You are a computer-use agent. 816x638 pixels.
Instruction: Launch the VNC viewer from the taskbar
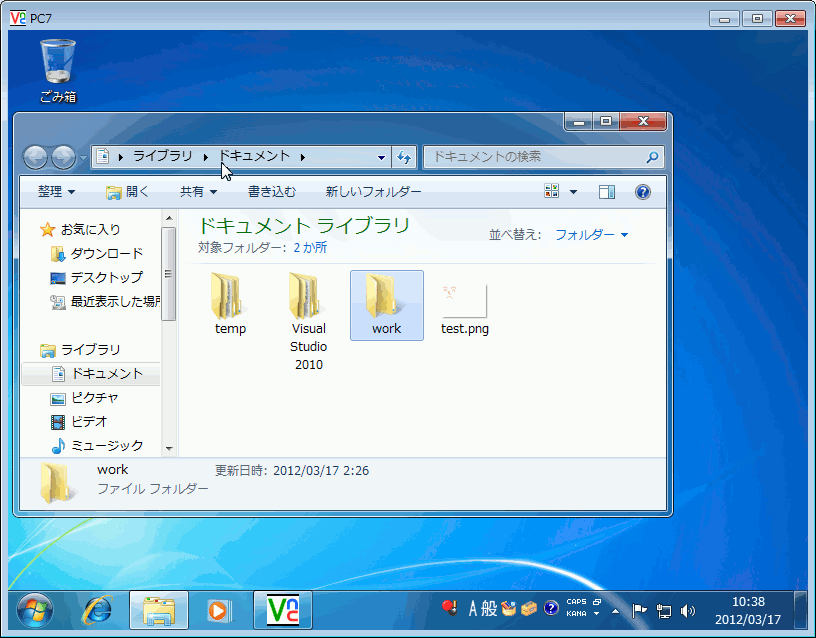pos(283,610)
